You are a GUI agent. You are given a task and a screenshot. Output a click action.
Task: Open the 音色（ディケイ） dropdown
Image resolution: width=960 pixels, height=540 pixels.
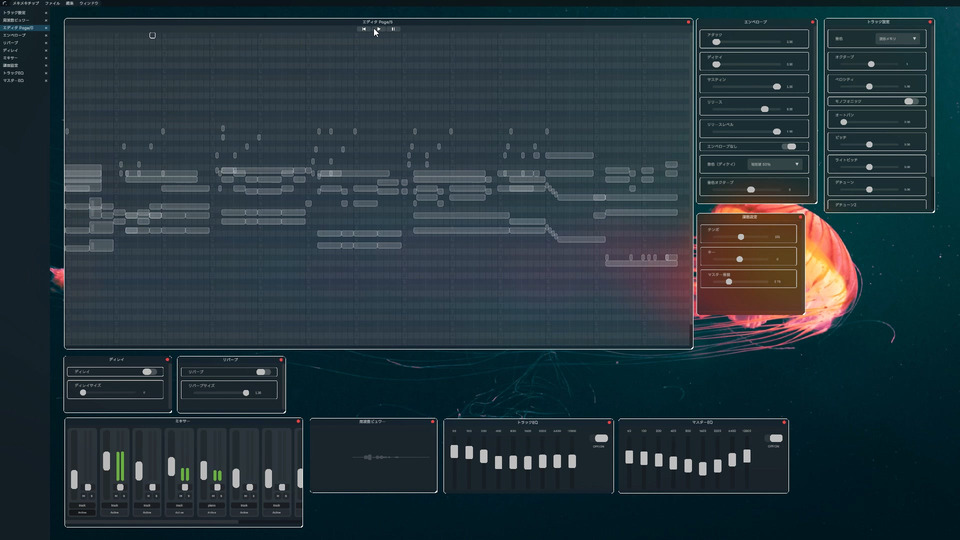pyautogui.click(x=774, y=164)
